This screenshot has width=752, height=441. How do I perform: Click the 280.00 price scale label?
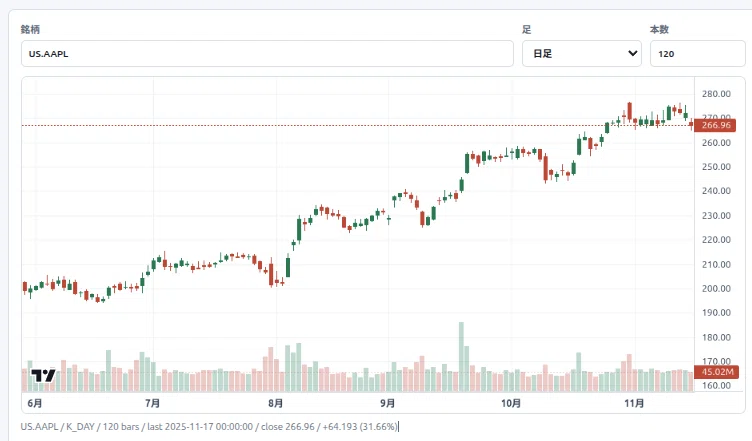pyautogui.click(x=716, y=94)
